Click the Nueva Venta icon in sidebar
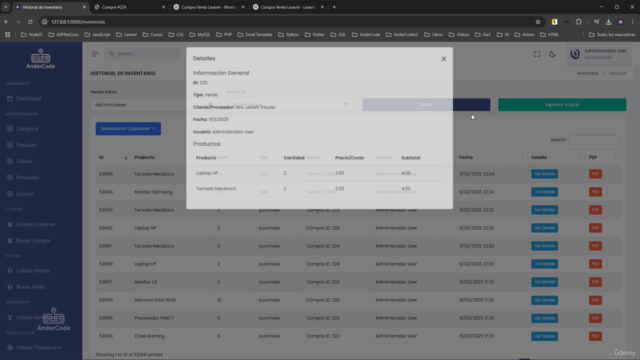This screenshot has height=360, width=640. [x=10, y=287]
